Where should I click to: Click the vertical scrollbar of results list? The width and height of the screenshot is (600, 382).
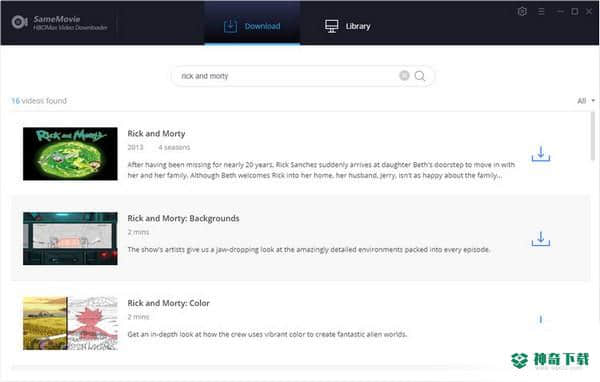click(592, 136)
